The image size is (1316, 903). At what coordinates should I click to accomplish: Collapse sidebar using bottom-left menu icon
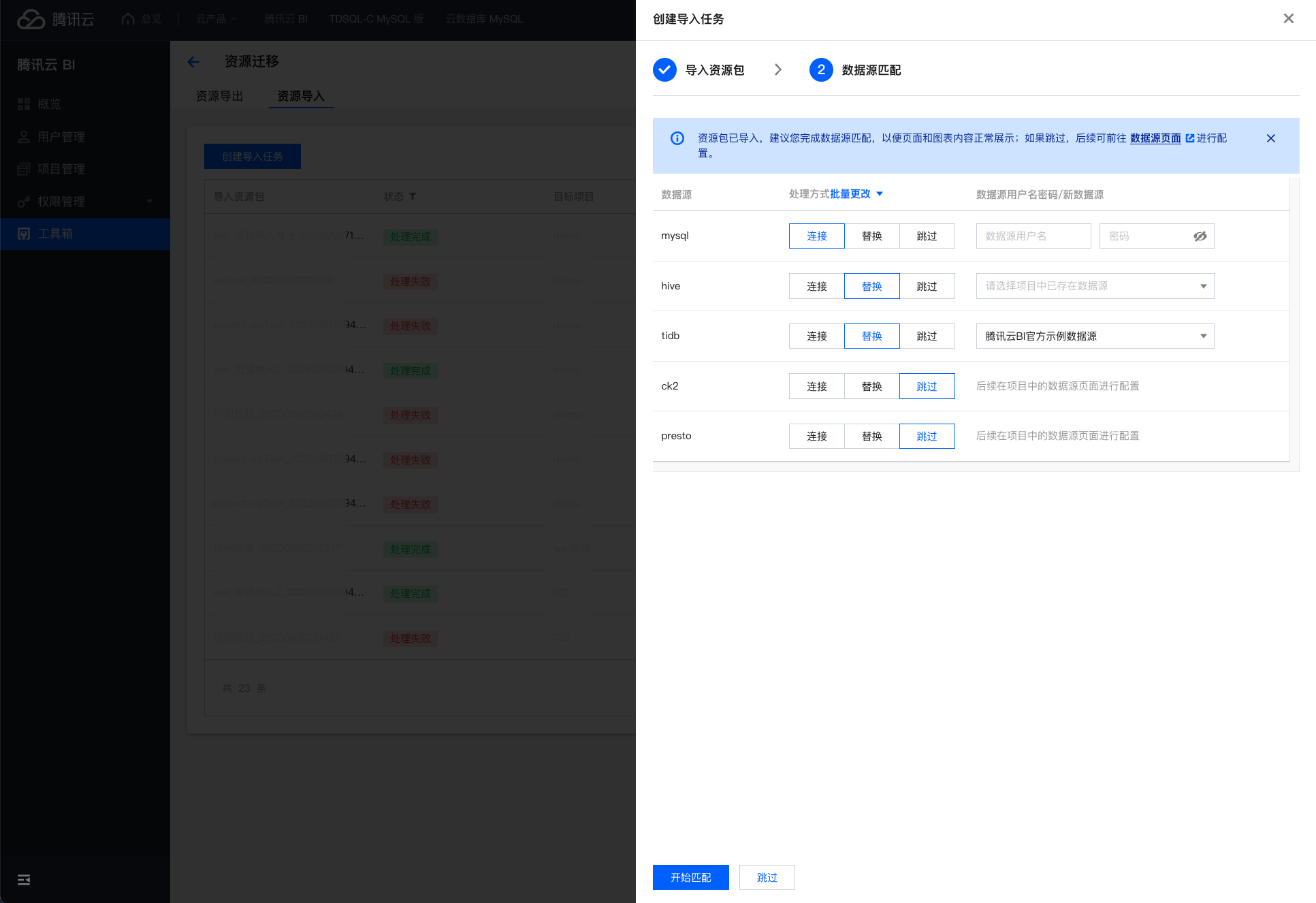pos(24,879)
